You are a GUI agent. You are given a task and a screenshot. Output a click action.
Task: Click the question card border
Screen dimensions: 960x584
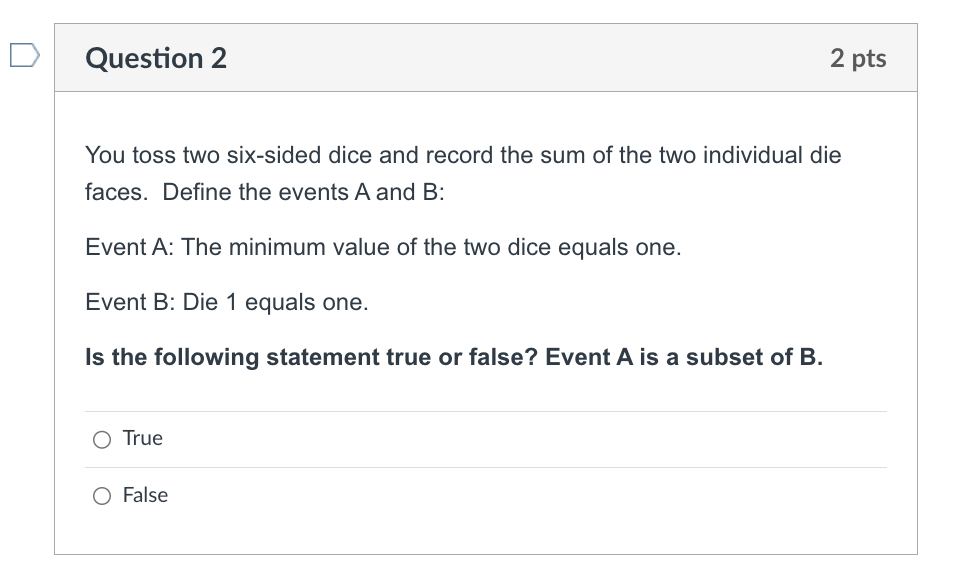pos(55,300)
